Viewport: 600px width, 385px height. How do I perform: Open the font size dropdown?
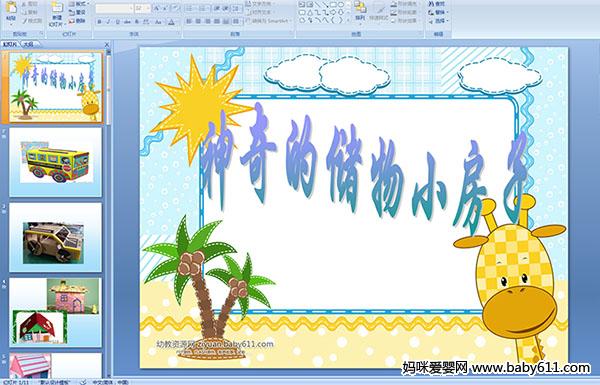pyautogui.click(x=148, y=8)
